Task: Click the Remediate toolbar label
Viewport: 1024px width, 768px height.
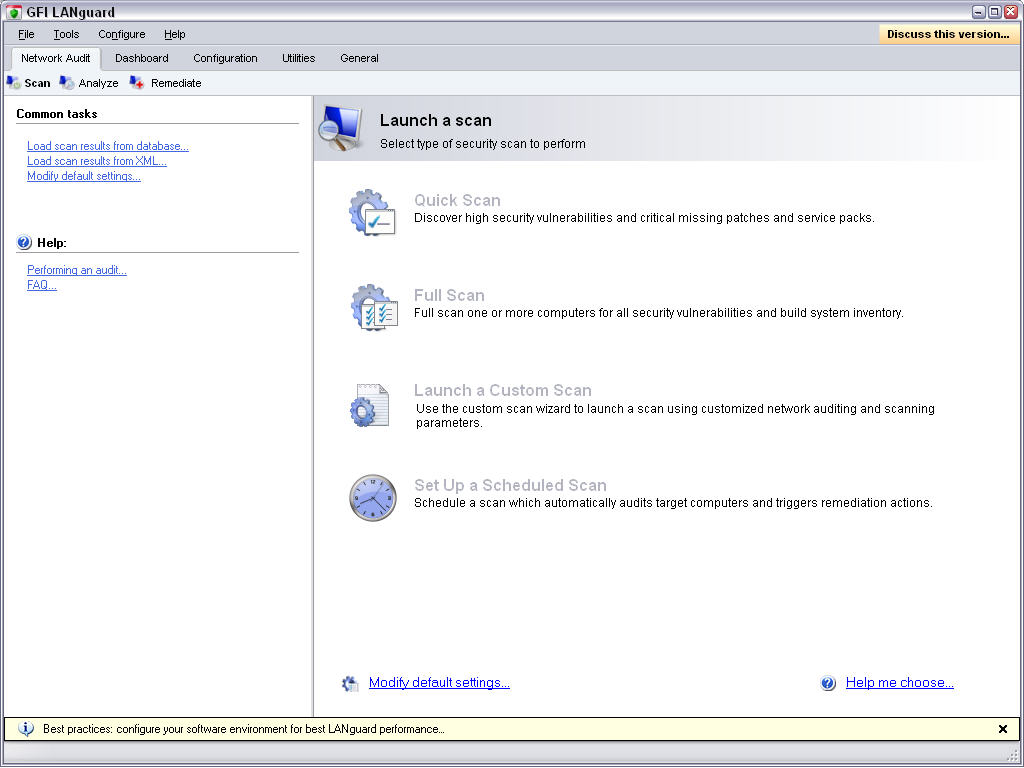Action: 176,83
